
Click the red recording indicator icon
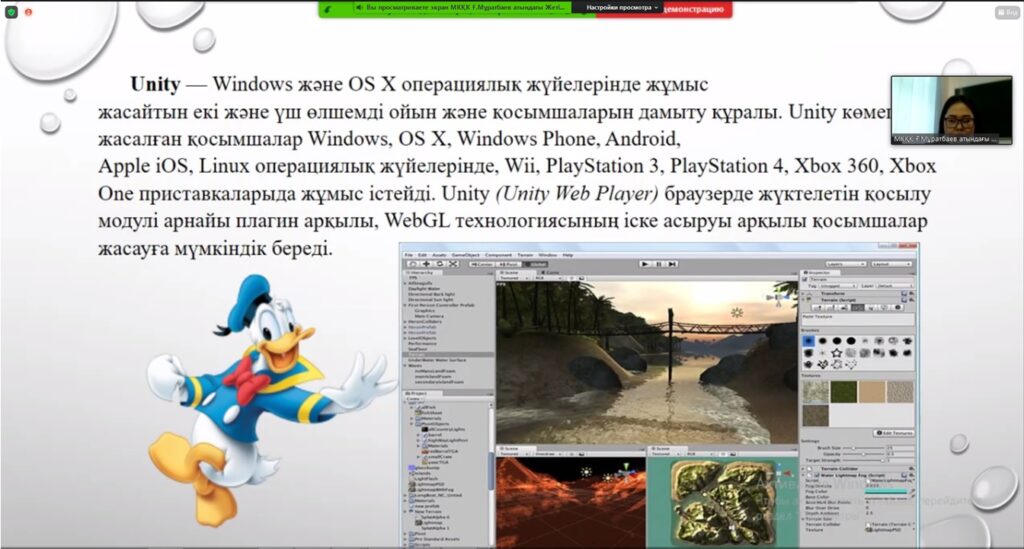point(28,12)
